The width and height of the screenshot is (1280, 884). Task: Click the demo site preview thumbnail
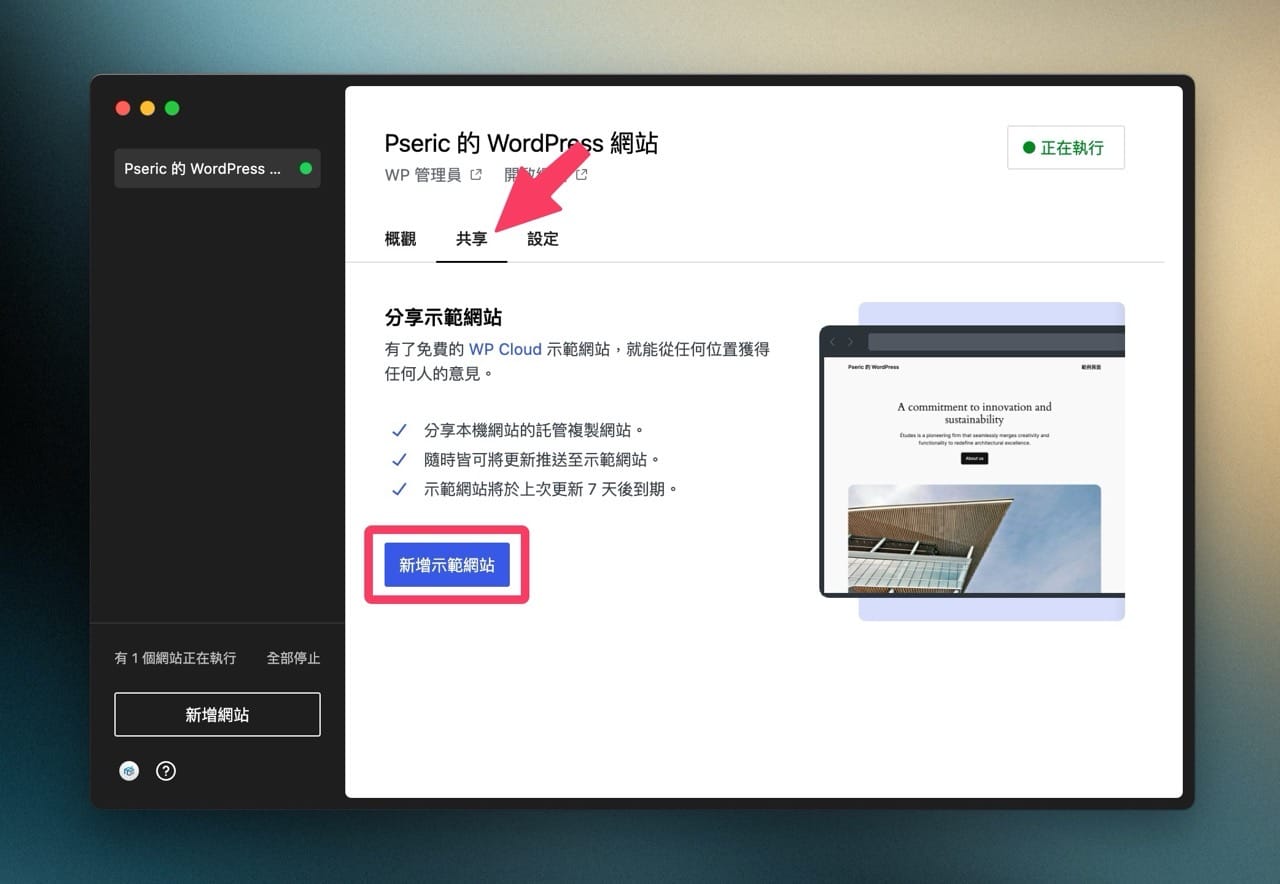click(x=972, y=461)
